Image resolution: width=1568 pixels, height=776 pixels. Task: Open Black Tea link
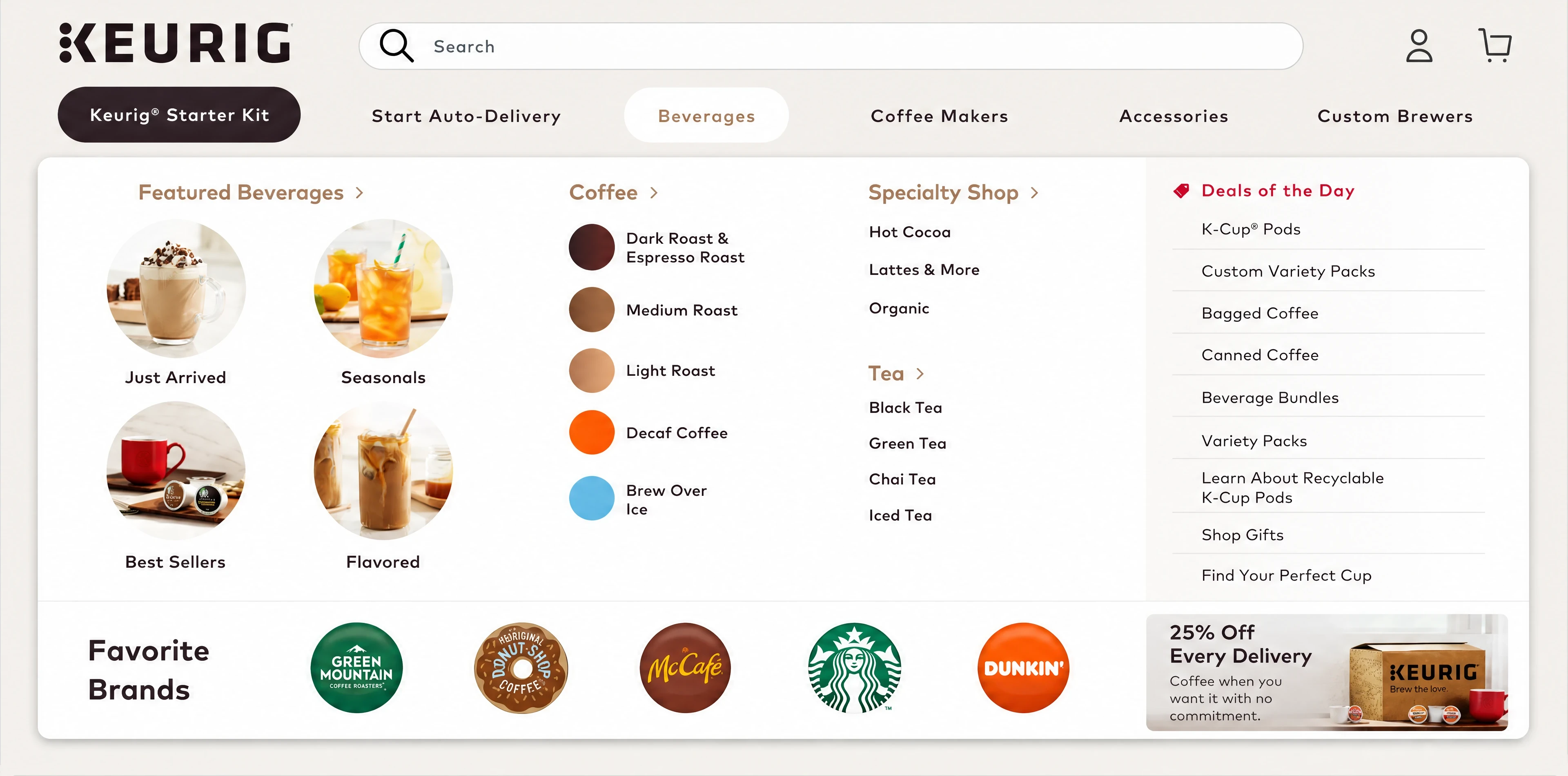click(906, 407)
